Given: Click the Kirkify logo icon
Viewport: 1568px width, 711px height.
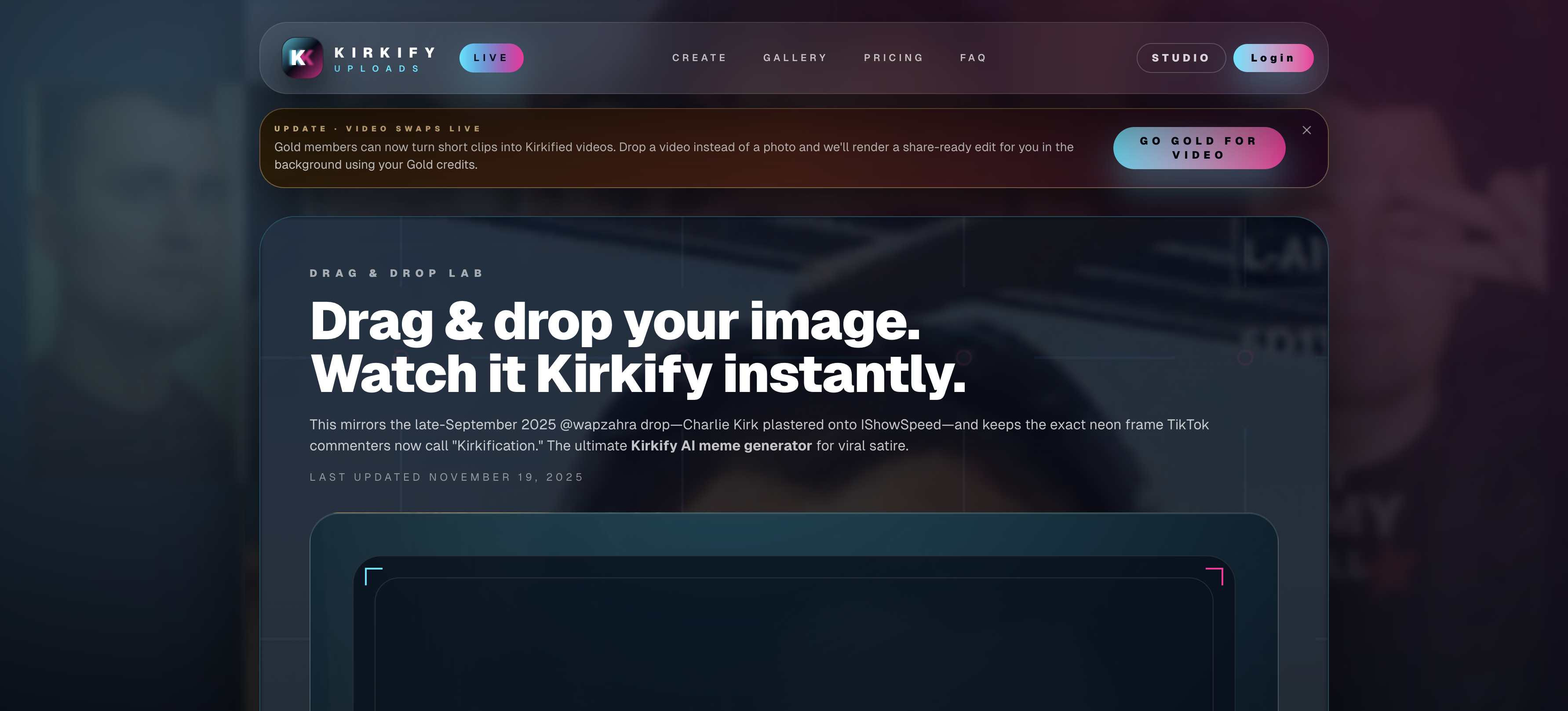Looking at the screenshot, I should click(303, 58).
